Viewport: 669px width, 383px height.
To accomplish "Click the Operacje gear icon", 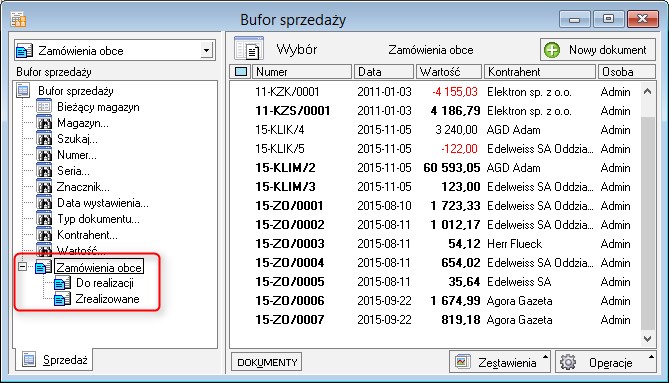I will (568, 362).
